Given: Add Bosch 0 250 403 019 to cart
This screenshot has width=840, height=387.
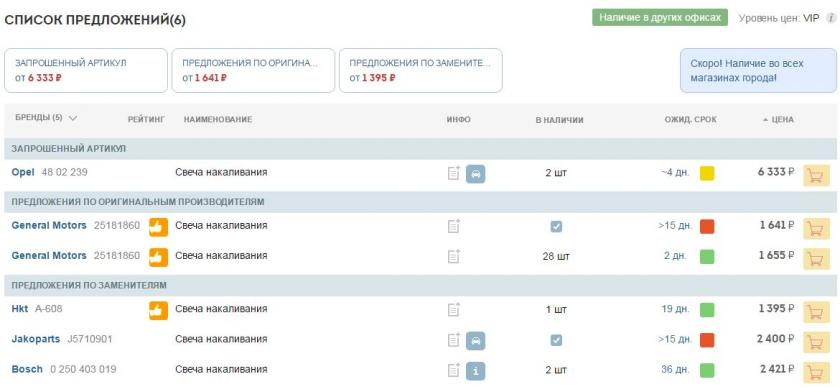Looking at the screenshot, I should (x=816, y=373).
